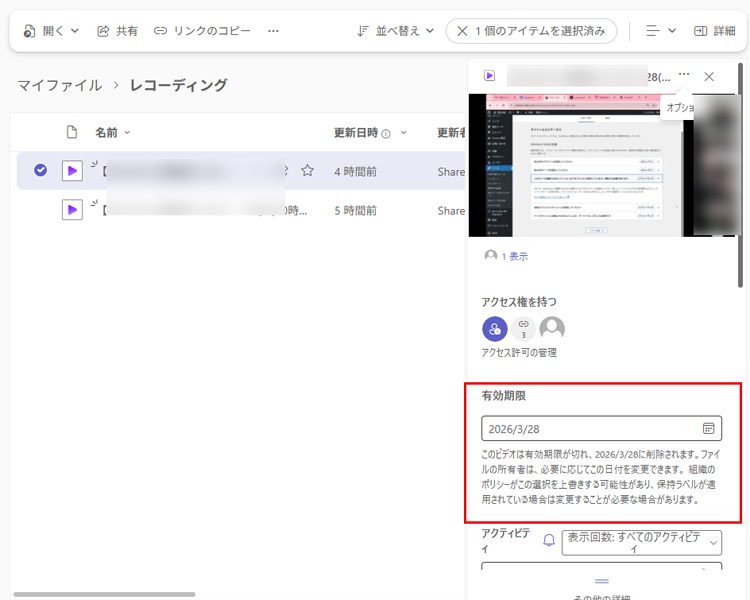Image resolution: width=750 pixels, height=600 pixels.
Task: Click the details pane bottom drag handle
Action: [602, 581]
